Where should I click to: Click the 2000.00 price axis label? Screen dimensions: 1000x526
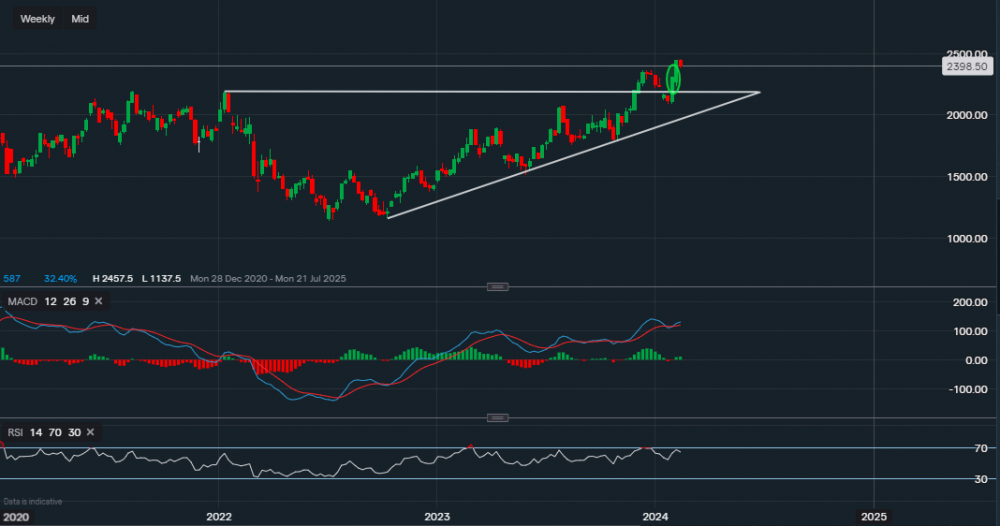click(967, 116)
